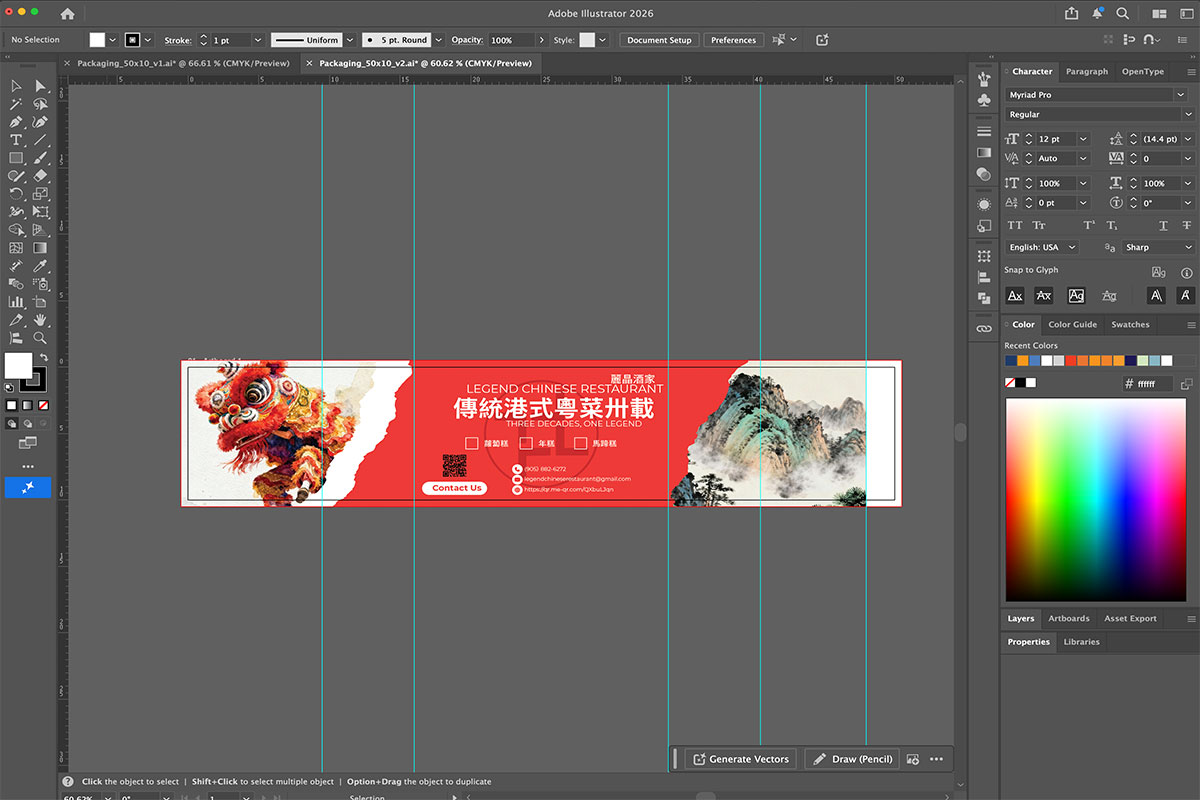Activate the Rectangle tool
Image resolution: width=1200 pixels, height=800 pixels.
pyautogui.click(x=16, y=157)
